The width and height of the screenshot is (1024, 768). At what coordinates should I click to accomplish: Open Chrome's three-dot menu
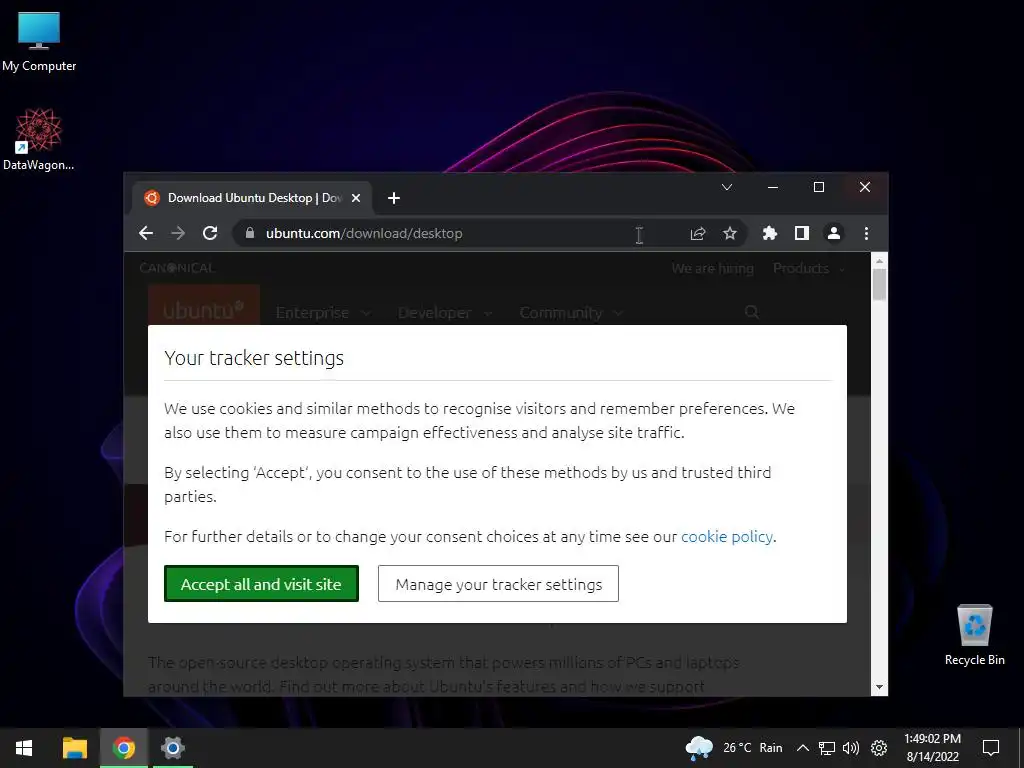click(867, 233)
